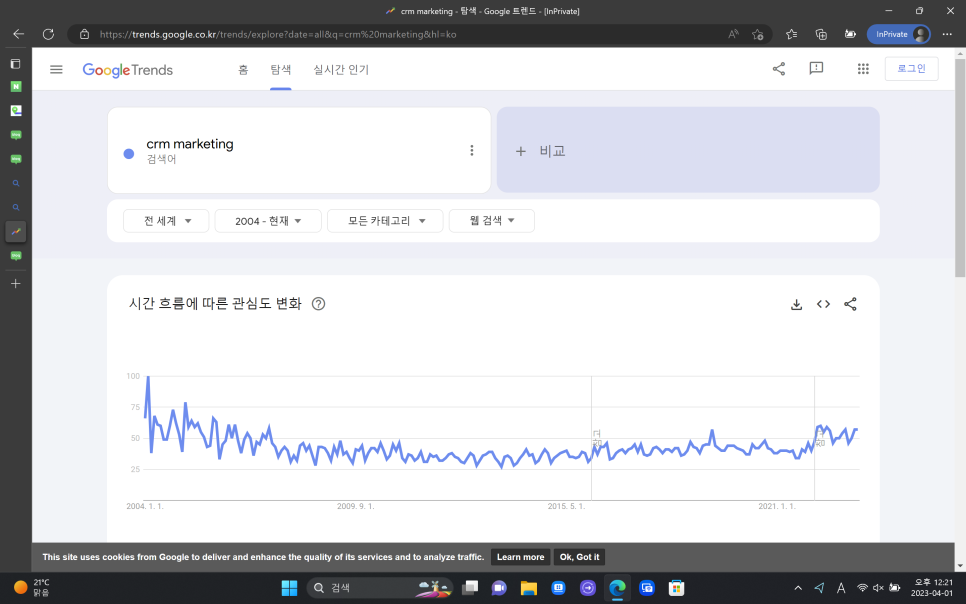
Task: Download the interest over time CSV
Action: [797, 304]
